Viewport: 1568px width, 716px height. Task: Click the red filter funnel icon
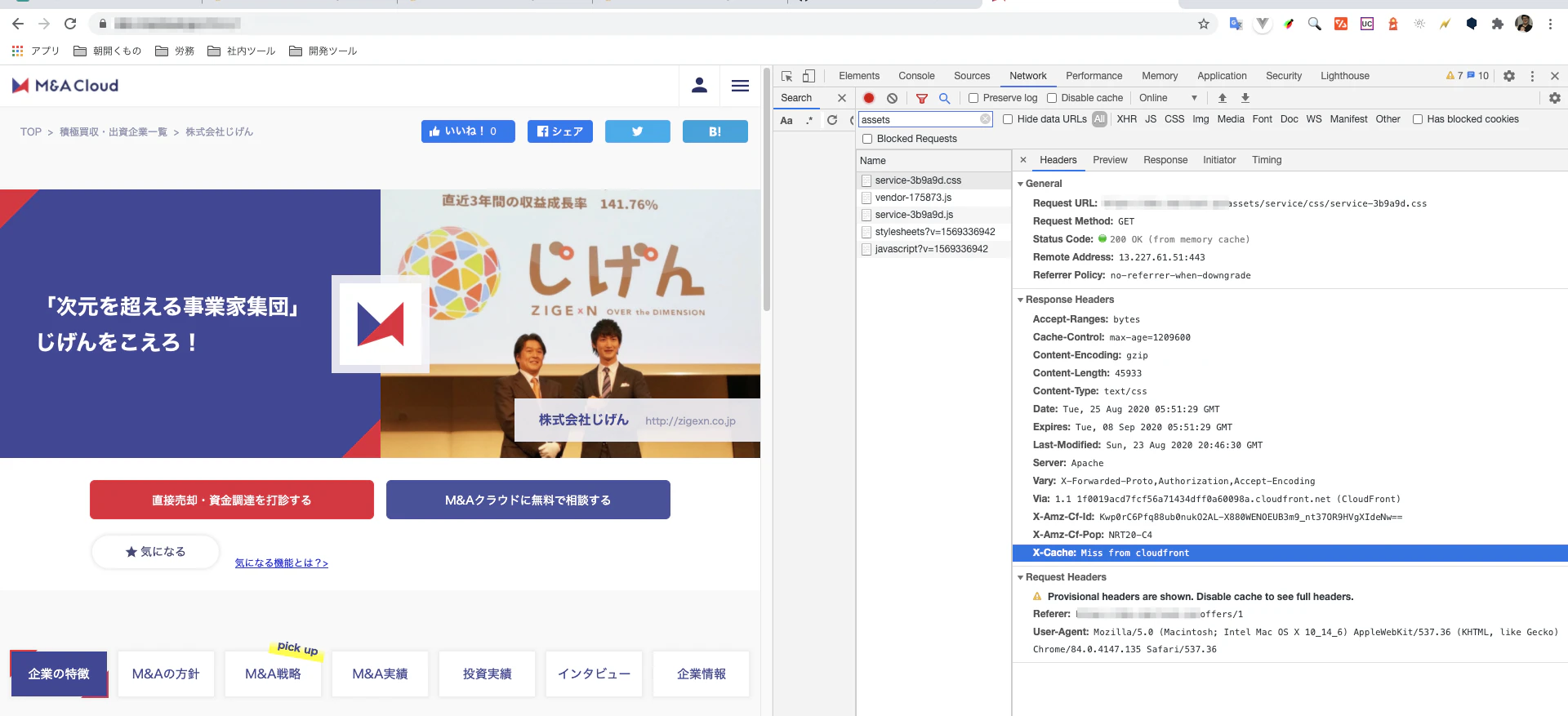922,98
